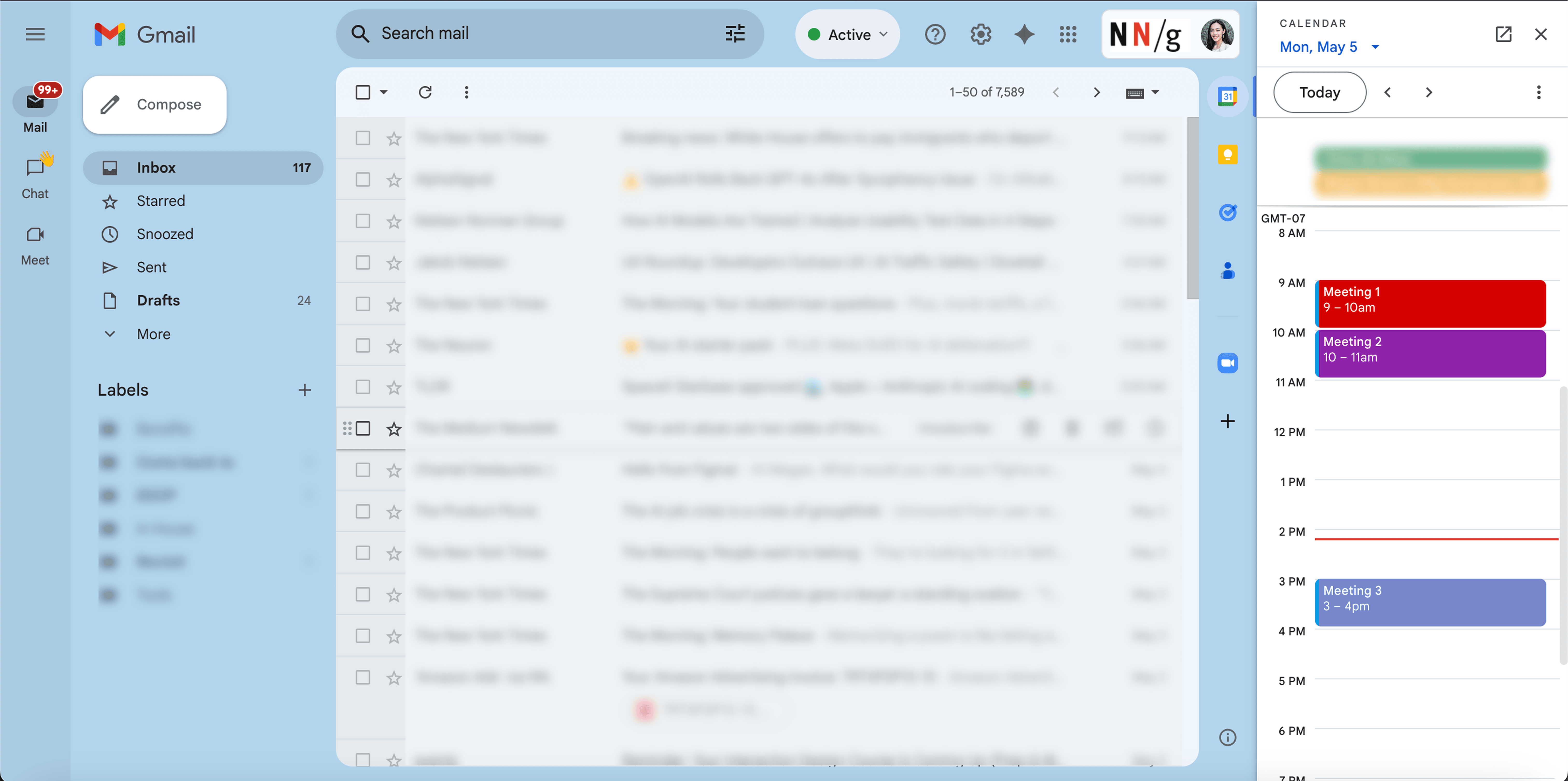This screenshot has width=1568, height=781.
Task: Click the orange all-day event bar
Action: (x=1430, y=184)
